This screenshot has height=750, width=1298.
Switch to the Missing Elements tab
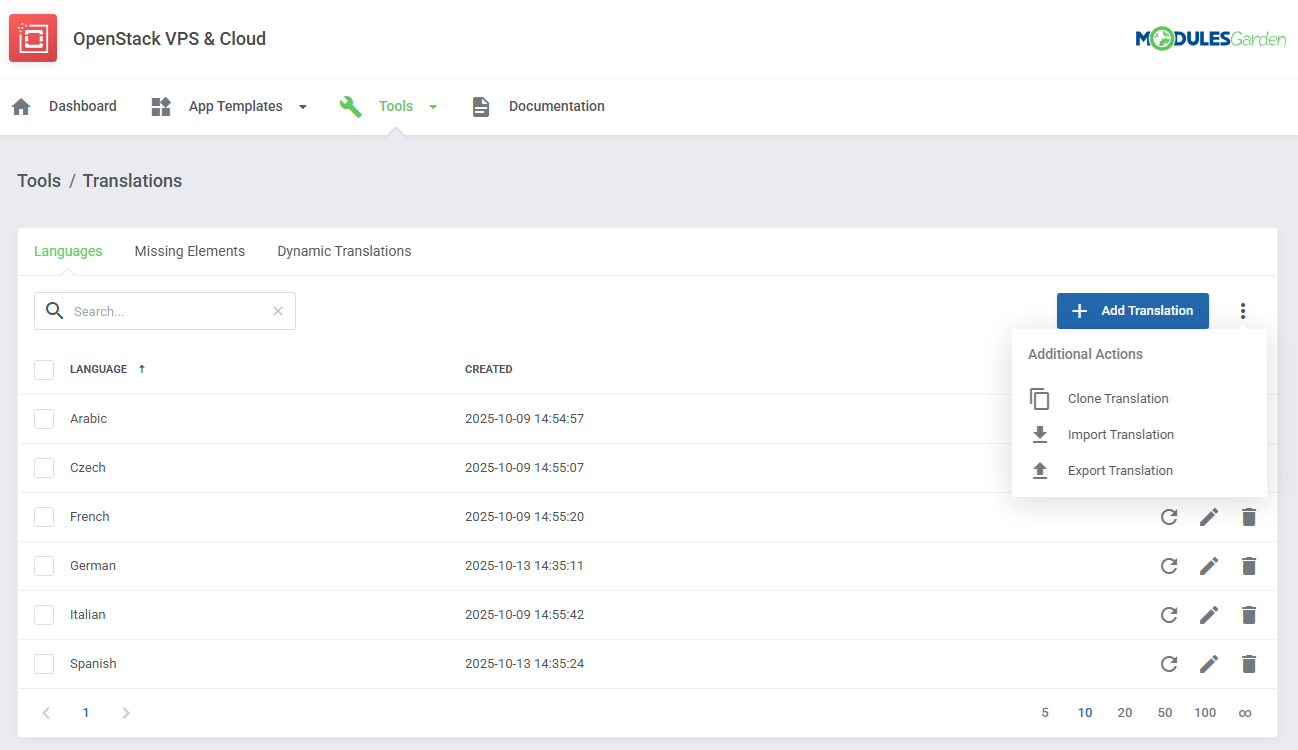189,250
